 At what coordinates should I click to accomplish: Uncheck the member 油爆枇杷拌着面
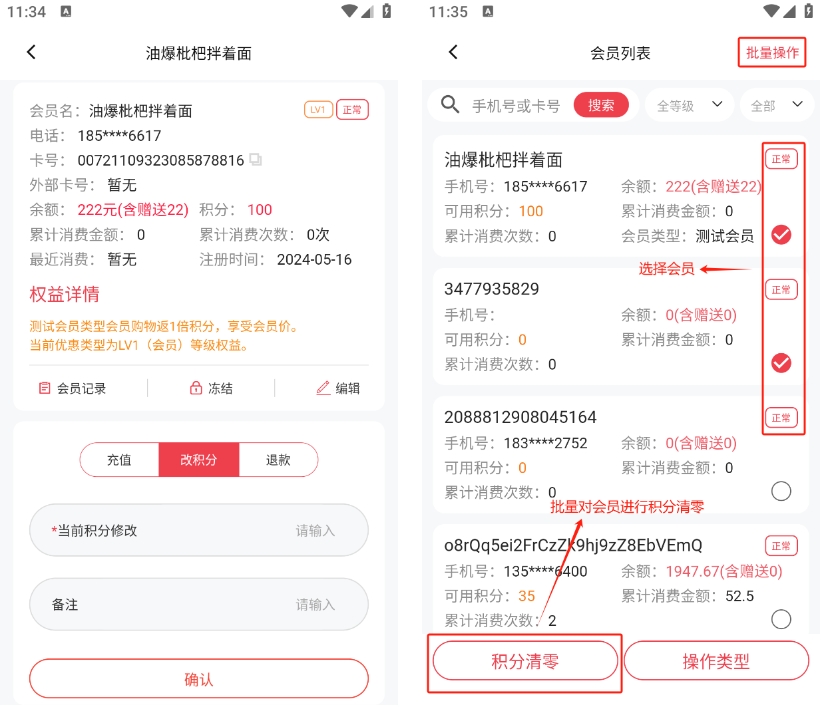781,235
